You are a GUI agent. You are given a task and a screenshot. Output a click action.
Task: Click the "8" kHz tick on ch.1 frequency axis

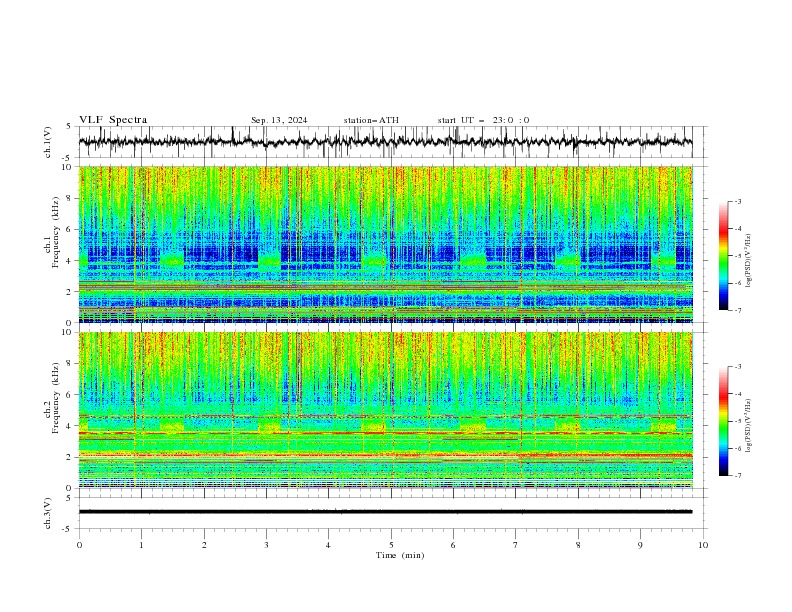point(71,198)
